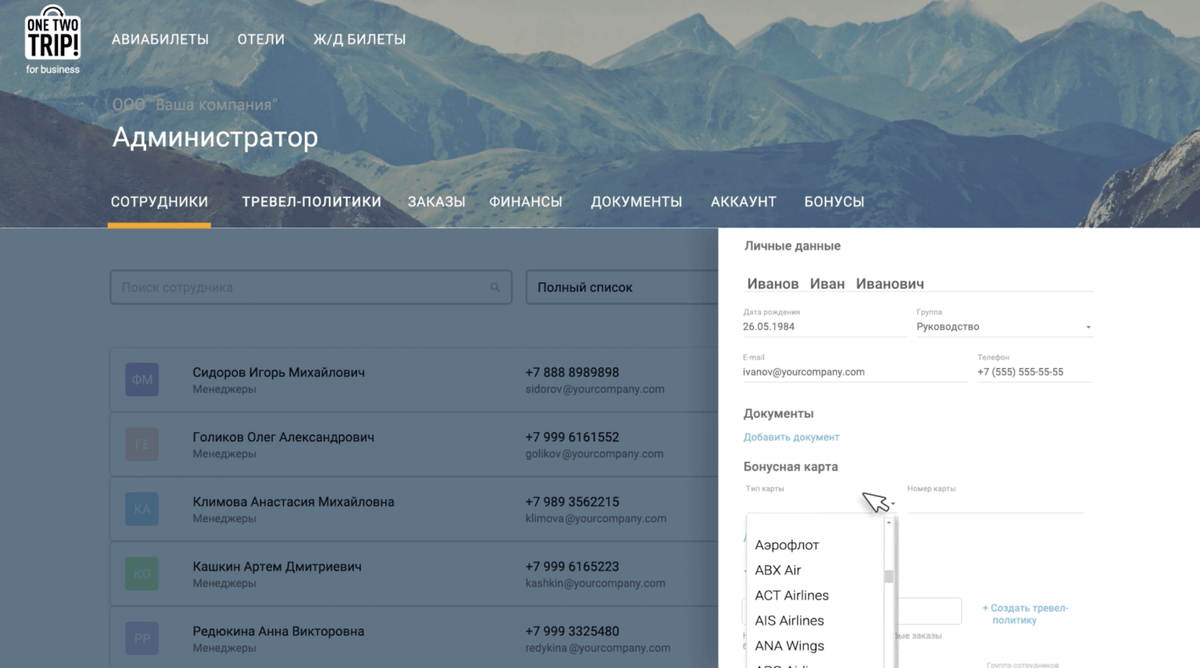Click the Телефон field
The width and height of the screenshot is (1200, 668).
[1035, 372]
